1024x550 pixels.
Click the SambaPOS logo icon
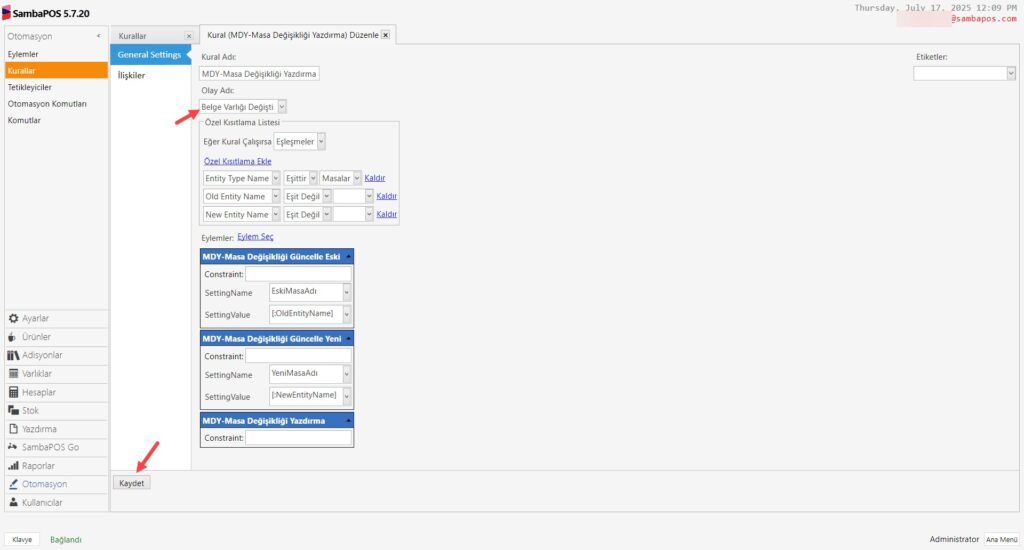pyautogui.click(x=7, y=13)
